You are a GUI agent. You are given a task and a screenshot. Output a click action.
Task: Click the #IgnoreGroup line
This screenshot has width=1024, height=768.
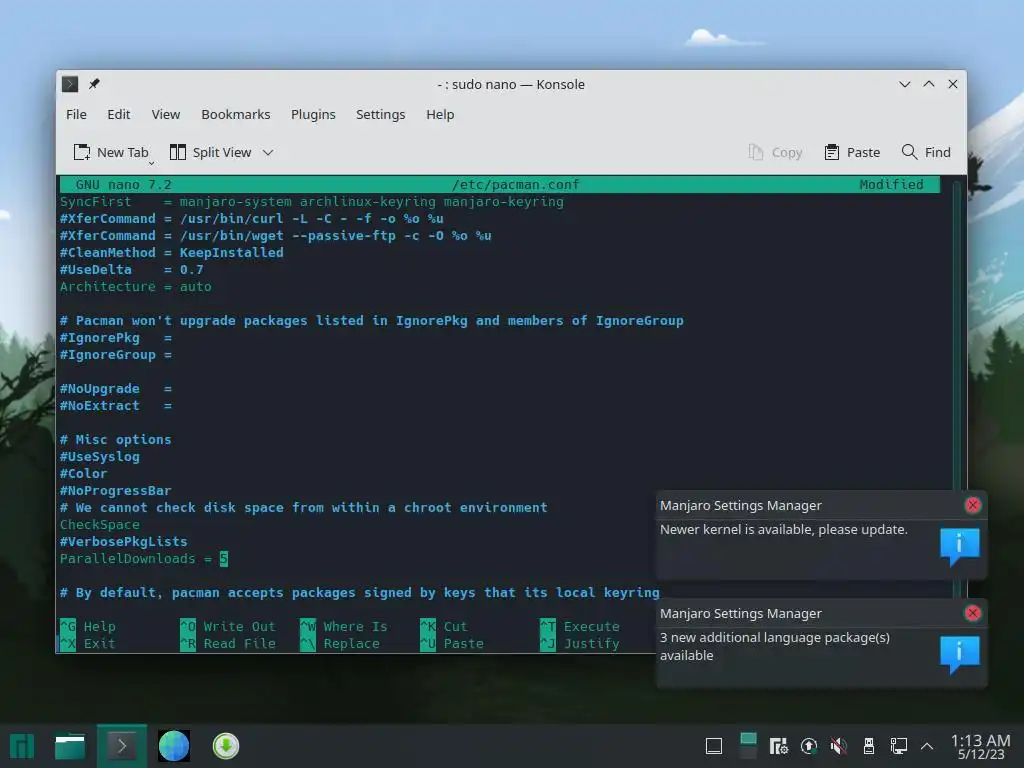click(116, 355)
